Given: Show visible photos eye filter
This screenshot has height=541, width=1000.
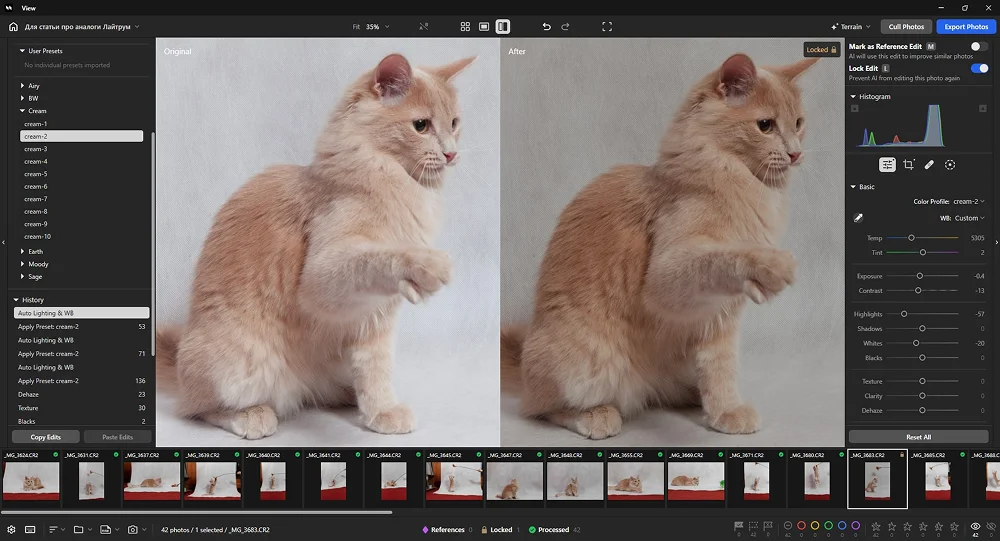Looking at the screenshot, I should (975, 526).
